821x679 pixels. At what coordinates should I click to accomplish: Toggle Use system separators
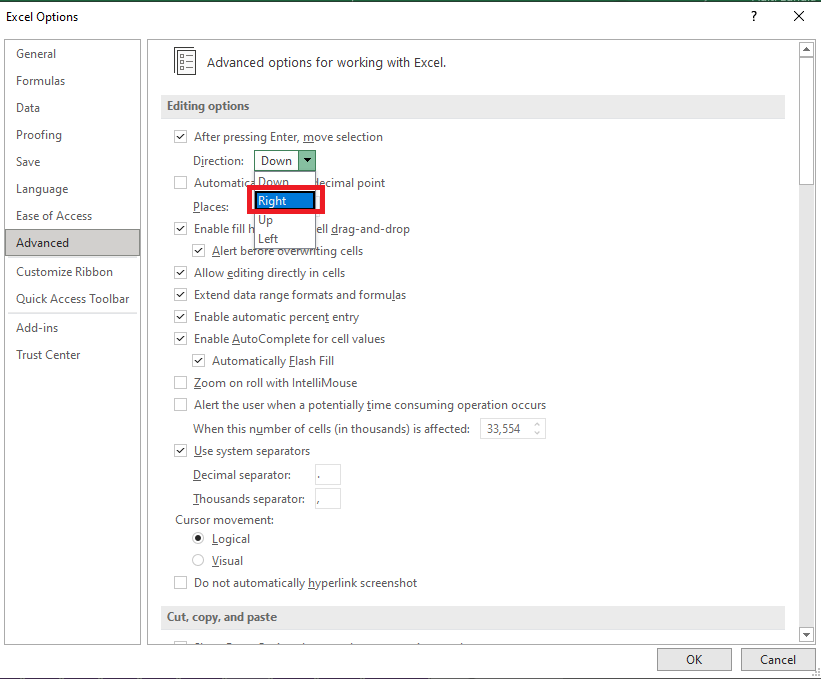pos(181,451)
